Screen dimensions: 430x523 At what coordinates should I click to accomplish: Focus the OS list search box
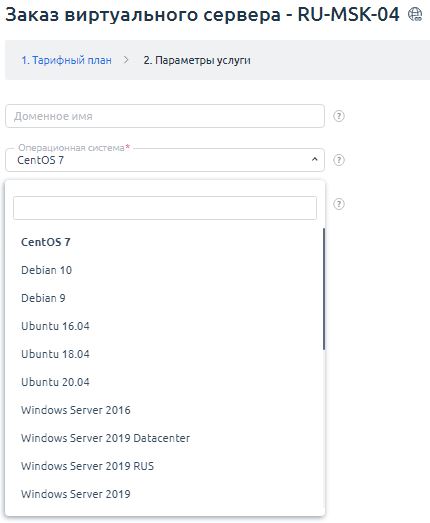click(x=165, y=208)
